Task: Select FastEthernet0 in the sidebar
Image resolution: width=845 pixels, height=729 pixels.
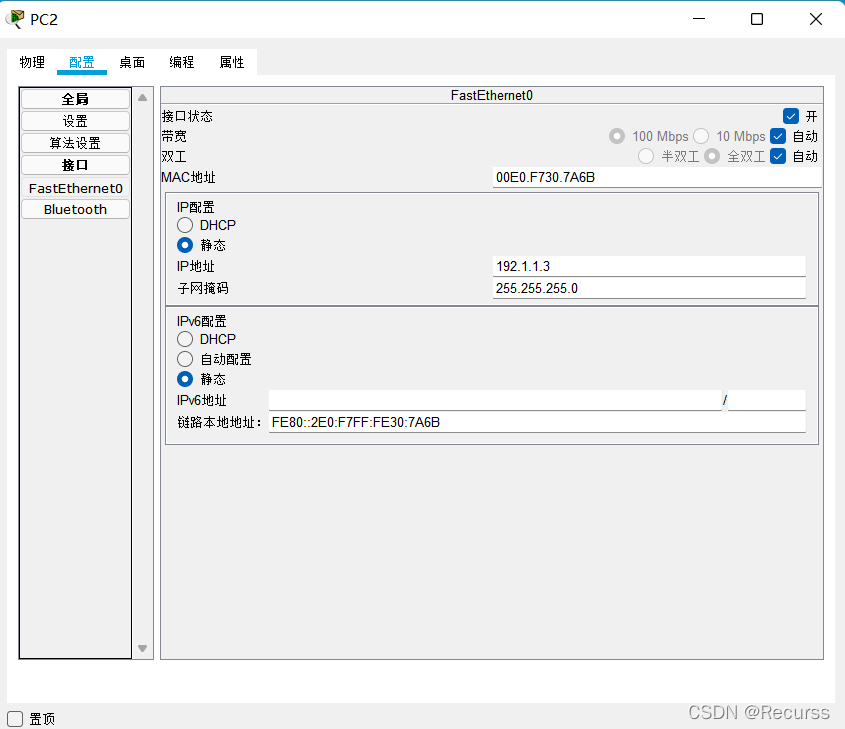Action: [75, 188]
